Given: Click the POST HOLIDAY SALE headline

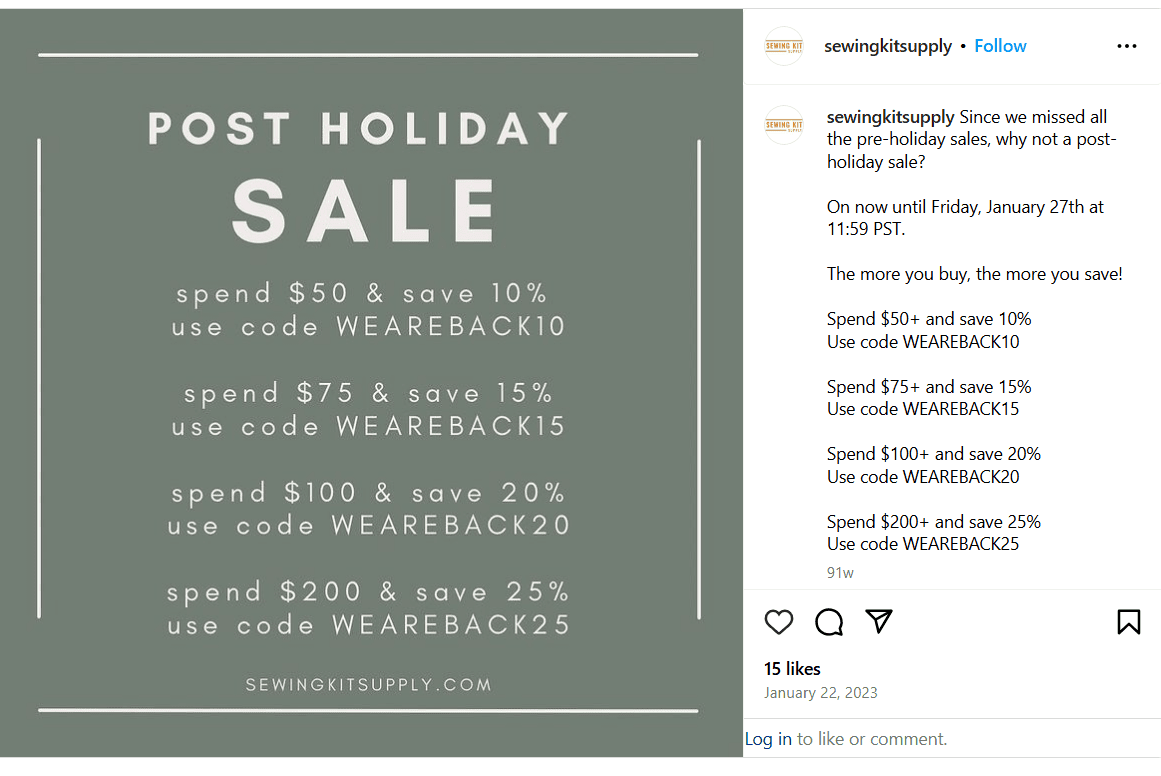Looking at the screenshot, I should pos(362,165).
